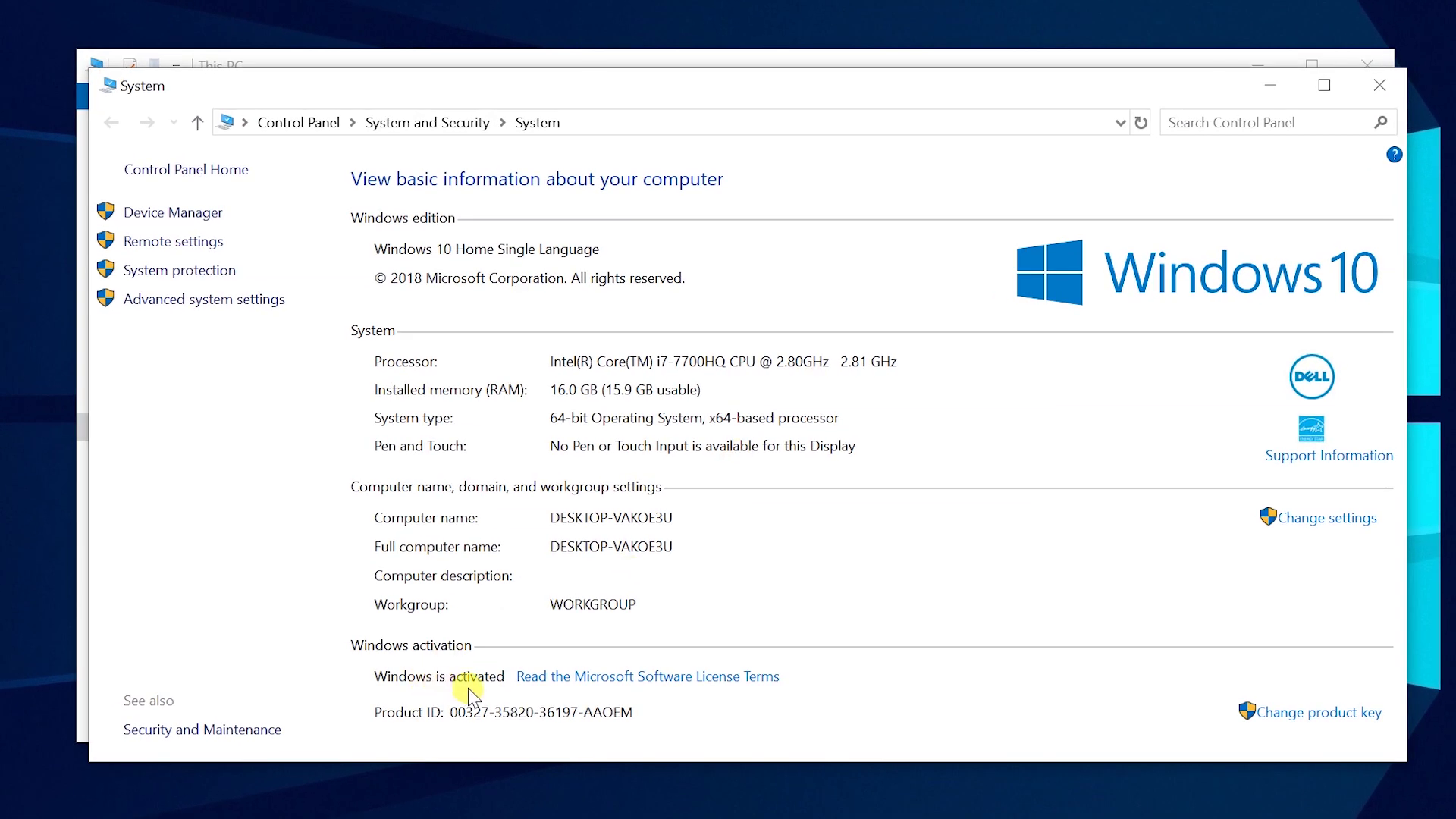
Task: Open System protection settings
Action: (179, 270)
